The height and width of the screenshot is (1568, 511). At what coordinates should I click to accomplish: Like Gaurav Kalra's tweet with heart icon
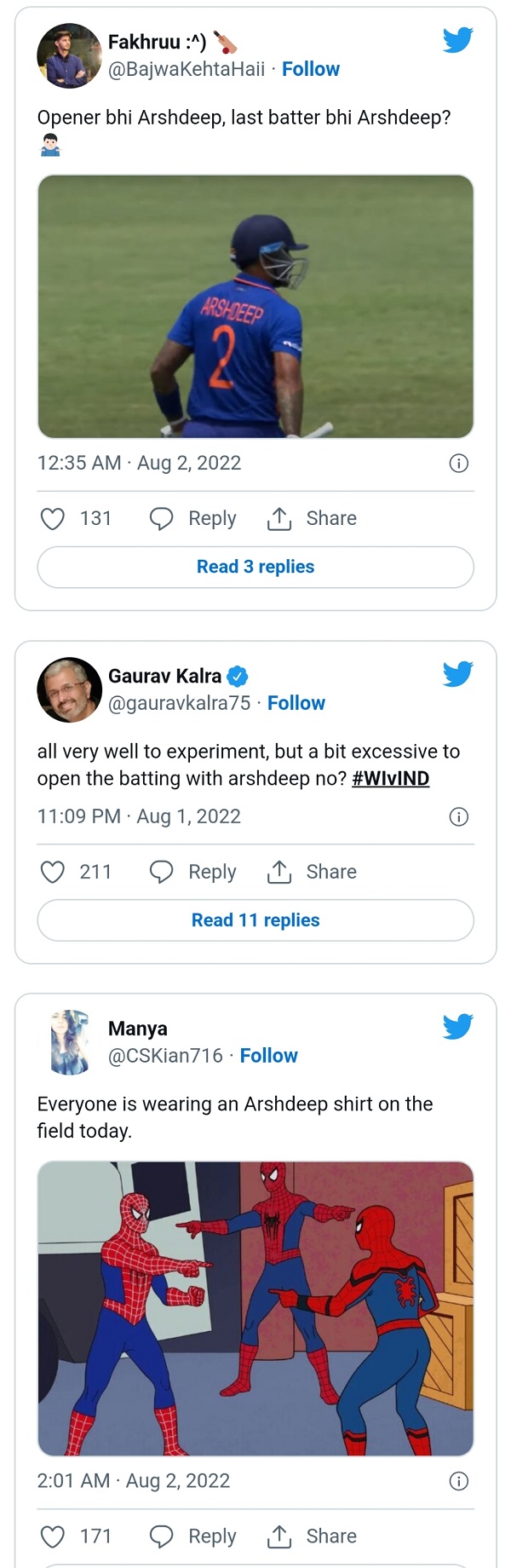coord(53,872)
